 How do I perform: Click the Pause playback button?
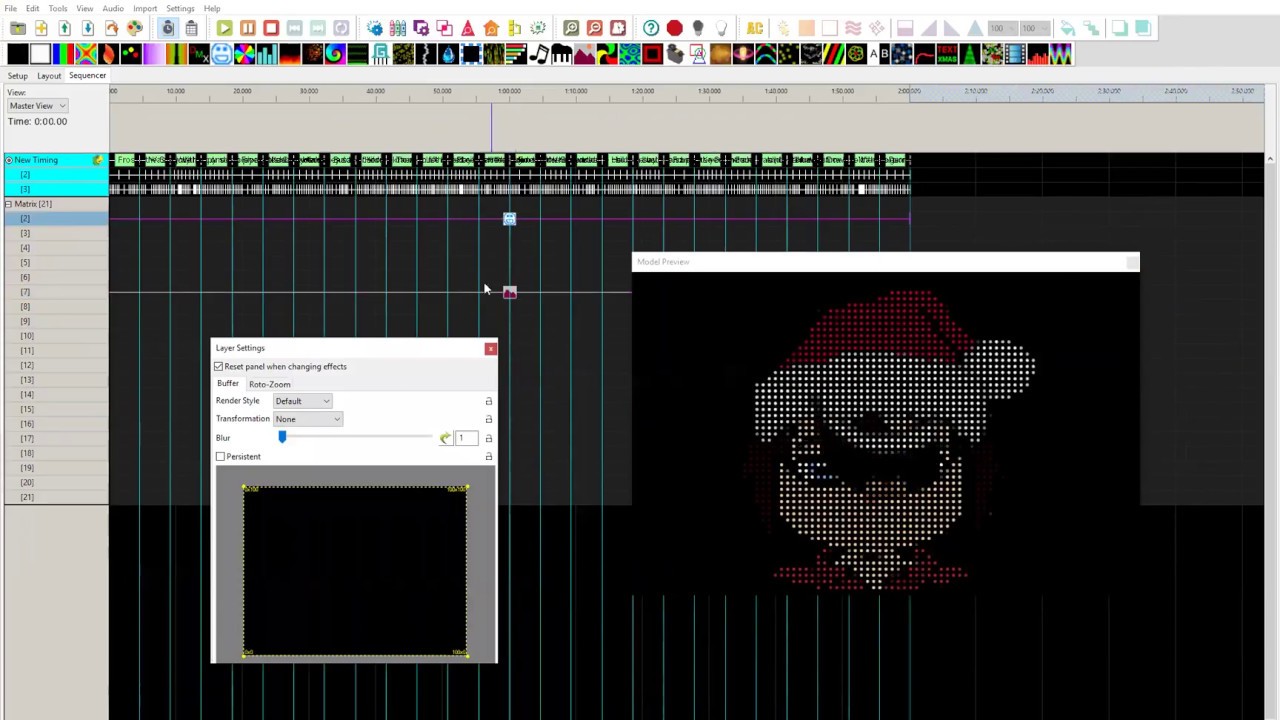pos(247,28)
